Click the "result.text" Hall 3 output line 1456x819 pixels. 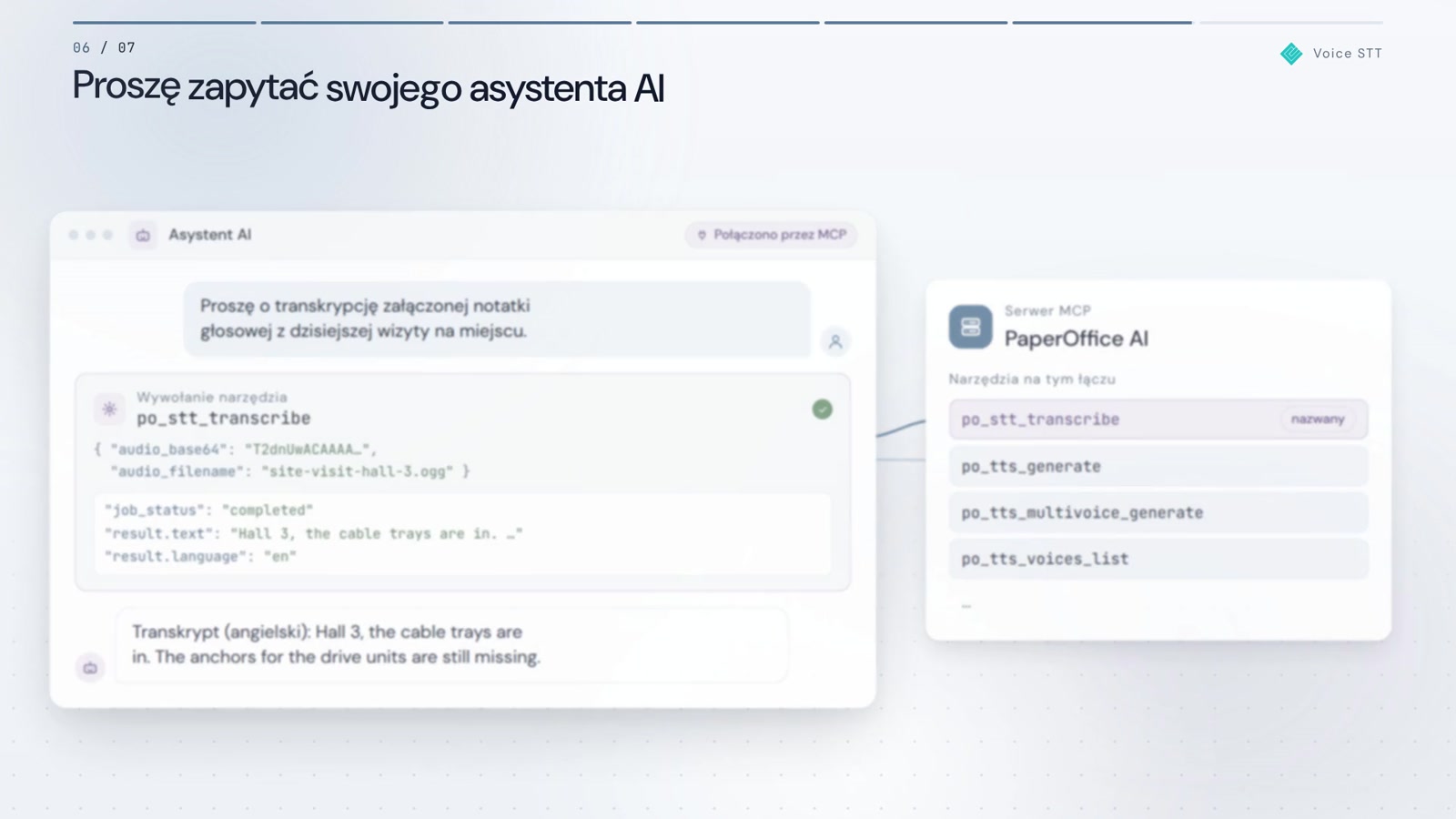pyautogui.click(x=313, y=533)
